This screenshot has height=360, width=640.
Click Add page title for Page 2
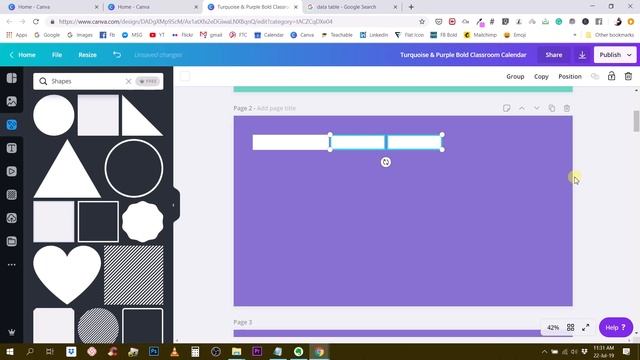(276, 108)
